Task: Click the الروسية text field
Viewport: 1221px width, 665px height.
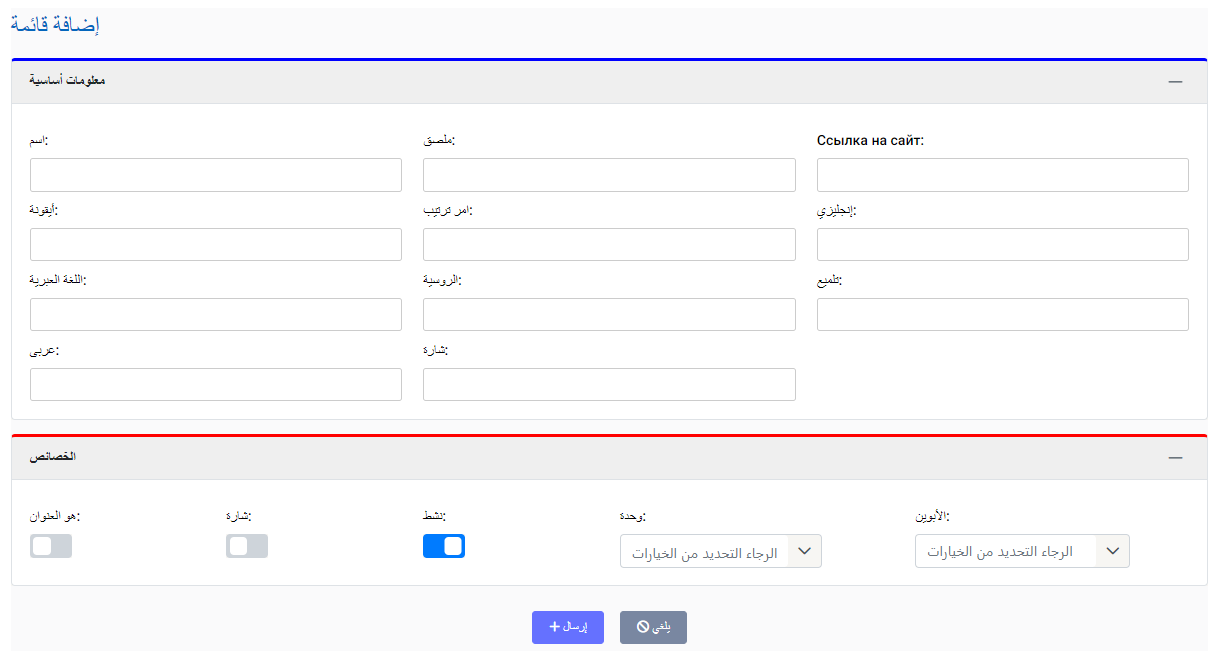Action: pyautogui.click(x=609, y=314)
